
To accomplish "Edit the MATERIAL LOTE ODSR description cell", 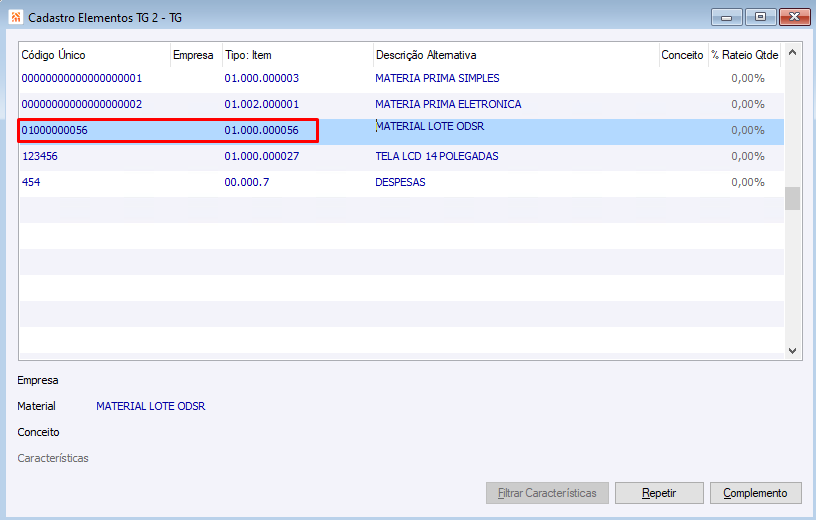I will point(516,131).
